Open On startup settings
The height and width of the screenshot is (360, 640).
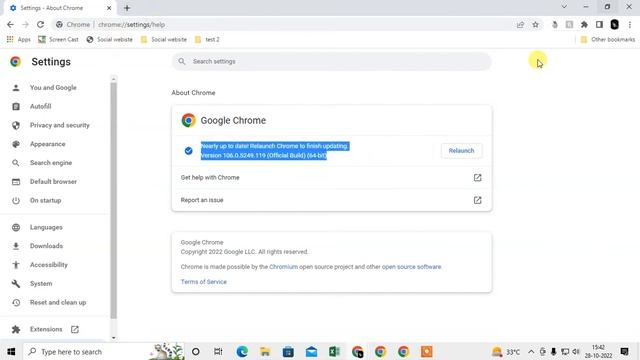tap(45, 200)
